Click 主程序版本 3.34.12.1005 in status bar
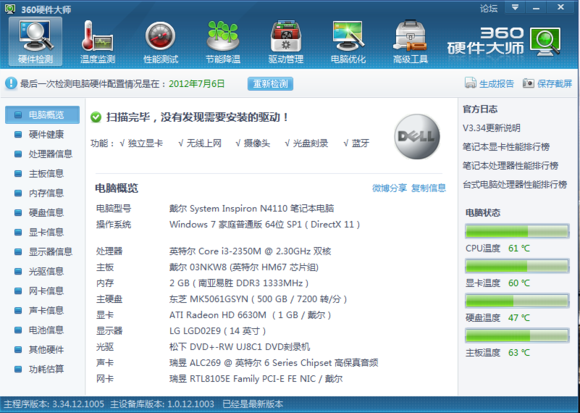580x413 pixels. [54, 404]
